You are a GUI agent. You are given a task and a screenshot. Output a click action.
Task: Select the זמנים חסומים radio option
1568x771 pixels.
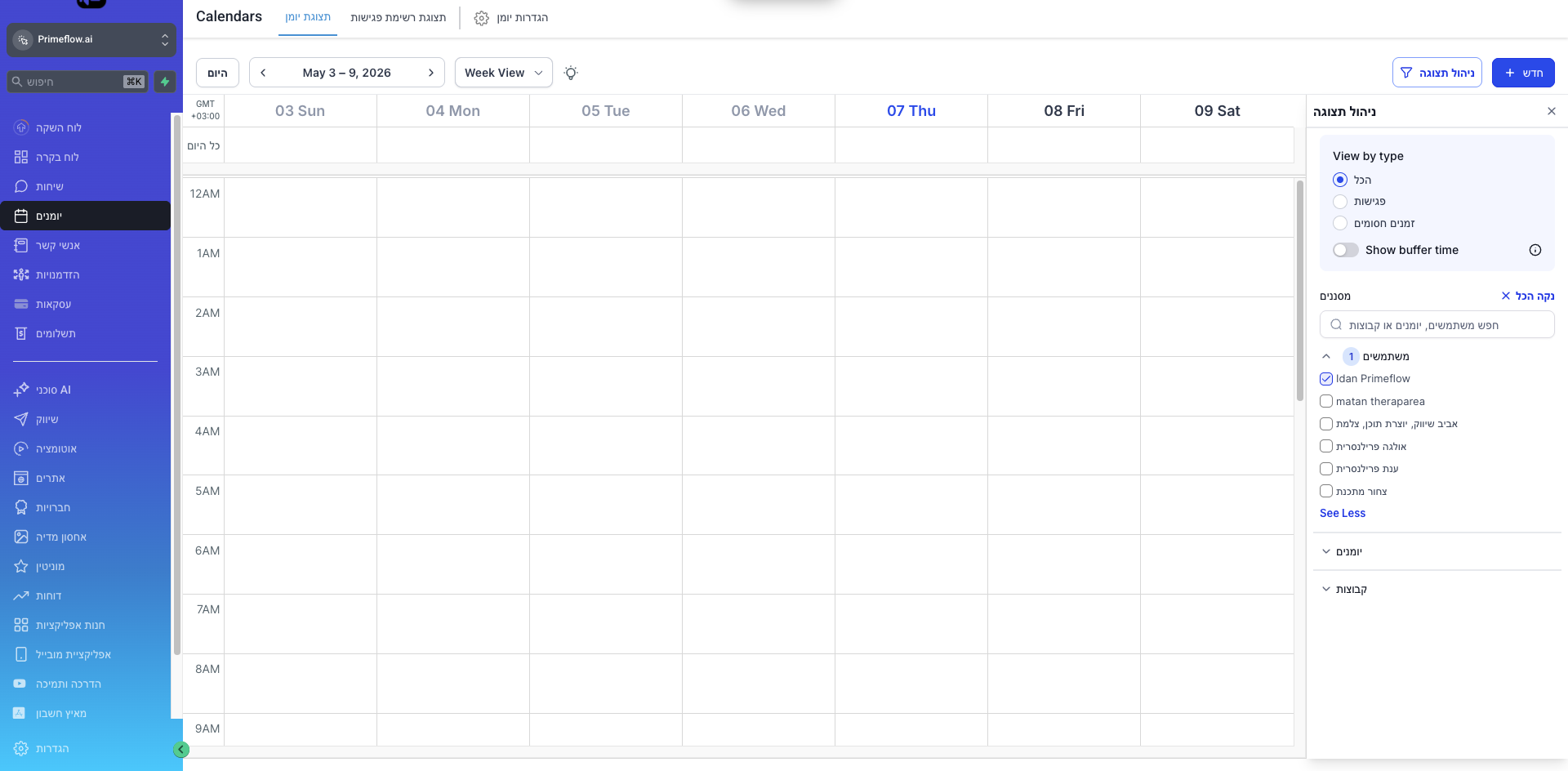[x=1340, y=223]
